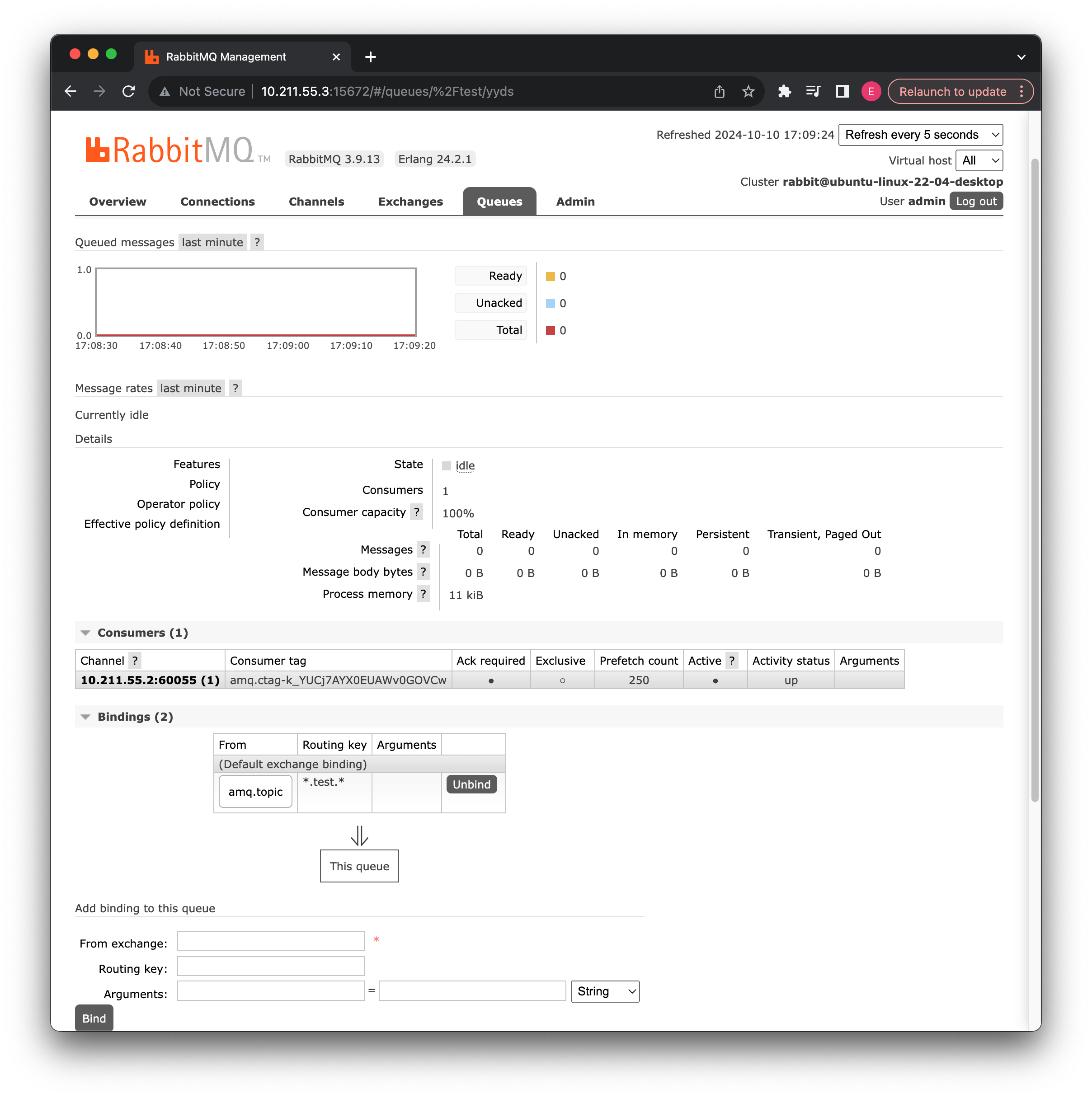Click the red Total color swatch
This screenshot has height=1098, width=1092.
pyautogui.click(x=550, y=331)
